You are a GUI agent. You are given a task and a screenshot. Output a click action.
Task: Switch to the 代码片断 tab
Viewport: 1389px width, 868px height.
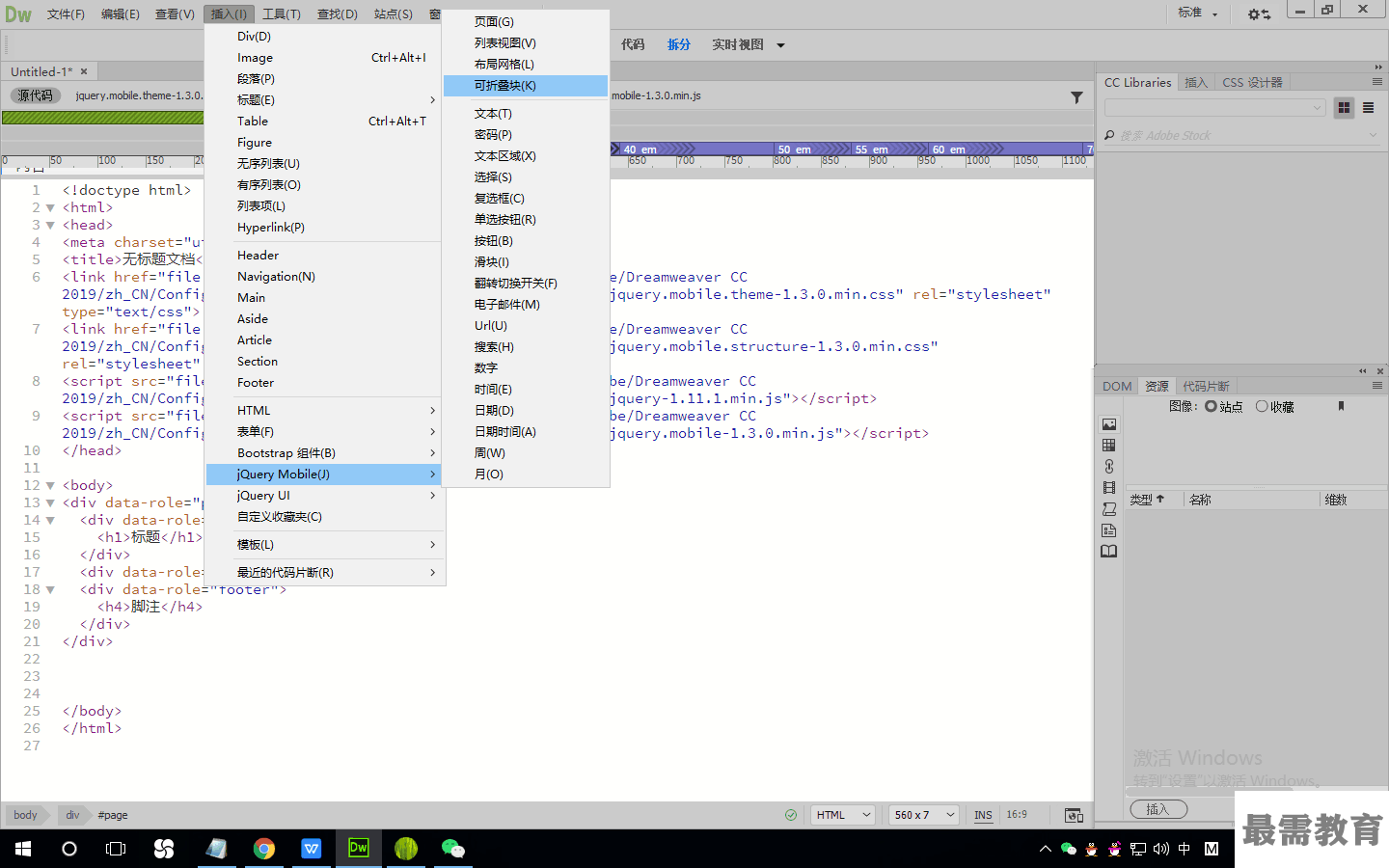pyautogui.click(x=1206, y=386)
